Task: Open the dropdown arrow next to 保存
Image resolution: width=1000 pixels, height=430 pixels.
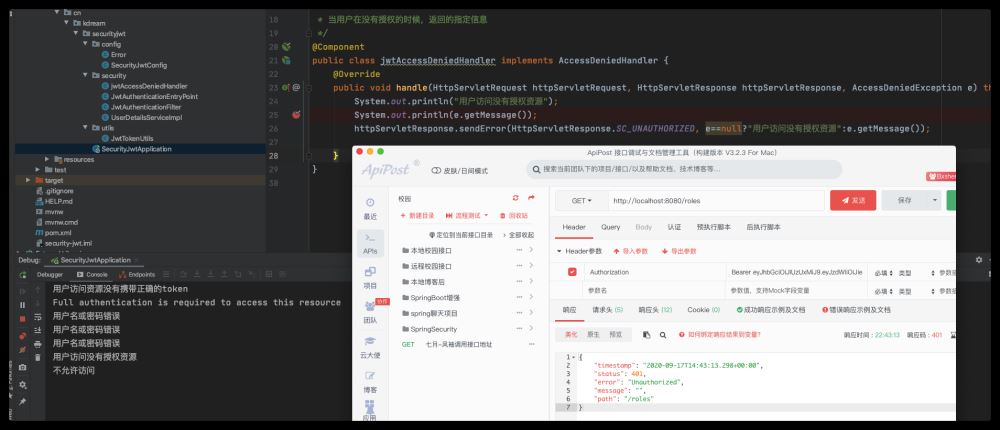Action: point(935,200)
